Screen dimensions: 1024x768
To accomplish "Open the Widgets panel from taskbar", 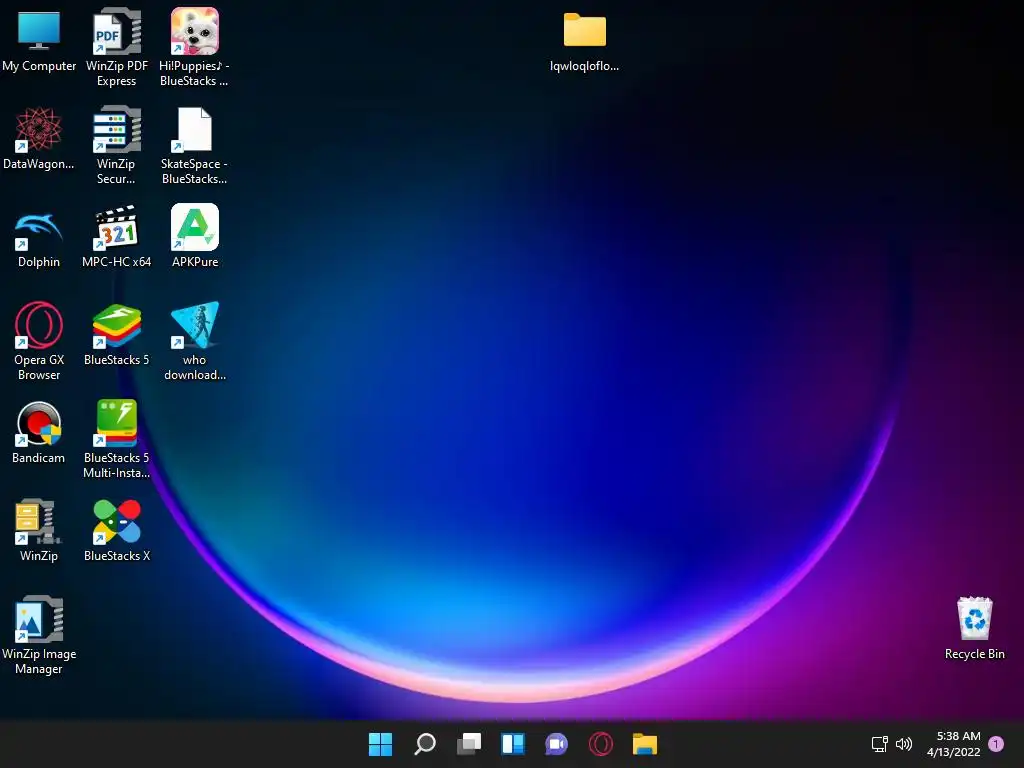I will [x=513, y=744].
